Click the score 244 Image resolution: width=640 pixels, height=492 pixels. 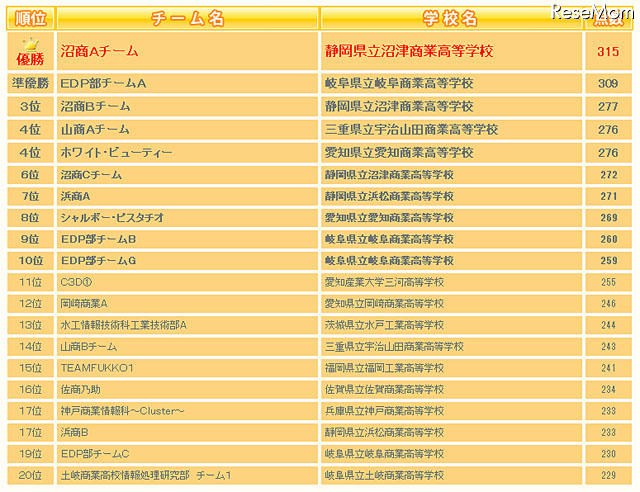(609, 325)
